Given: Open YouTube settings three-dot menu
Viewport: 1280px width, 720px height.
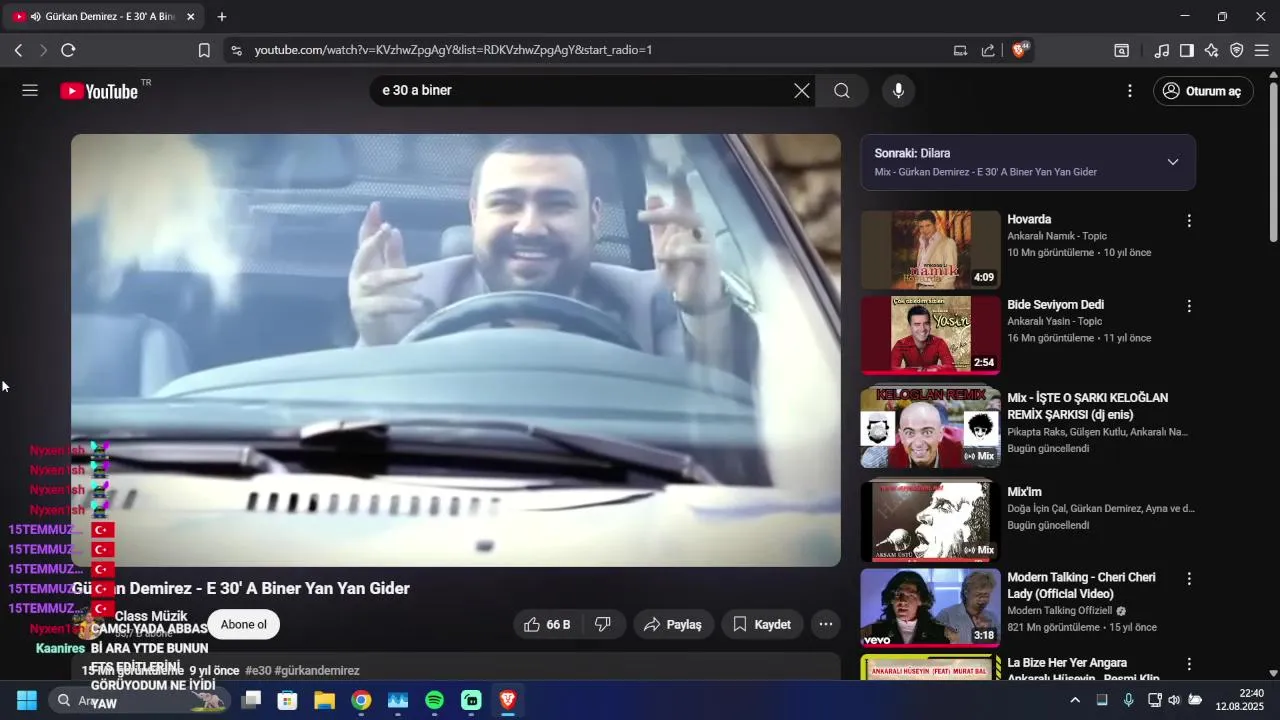Looking at the screenshot, I should pyautogui.click(x=1130, y=91).
